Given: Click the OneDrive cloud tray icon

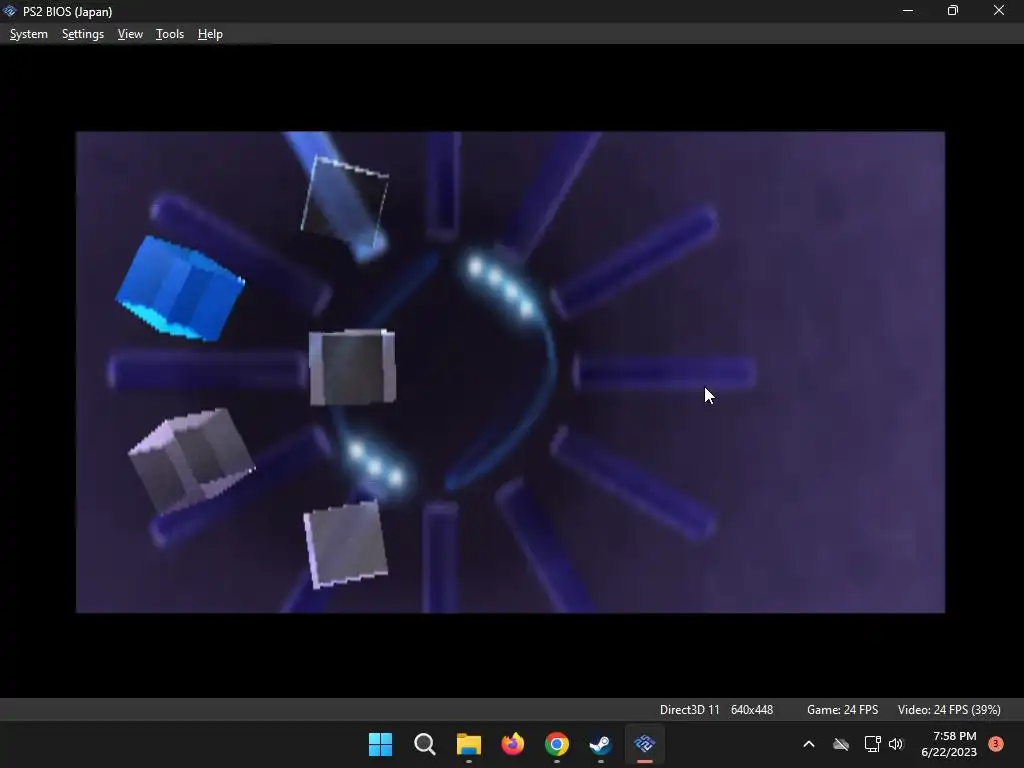Looking at the screenshot, I should [x=841, y=744].
